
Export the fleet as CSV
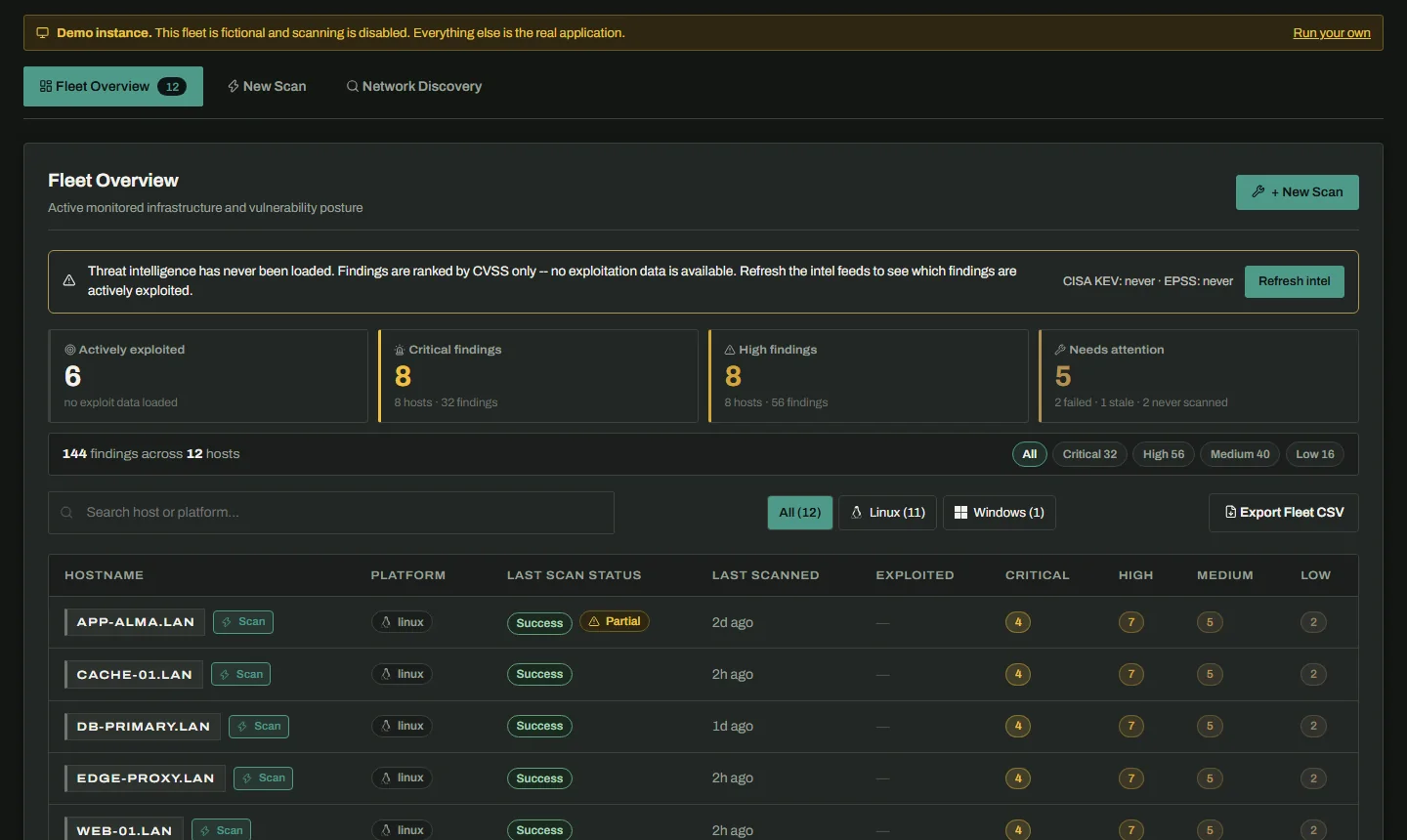click(1284, 513)
